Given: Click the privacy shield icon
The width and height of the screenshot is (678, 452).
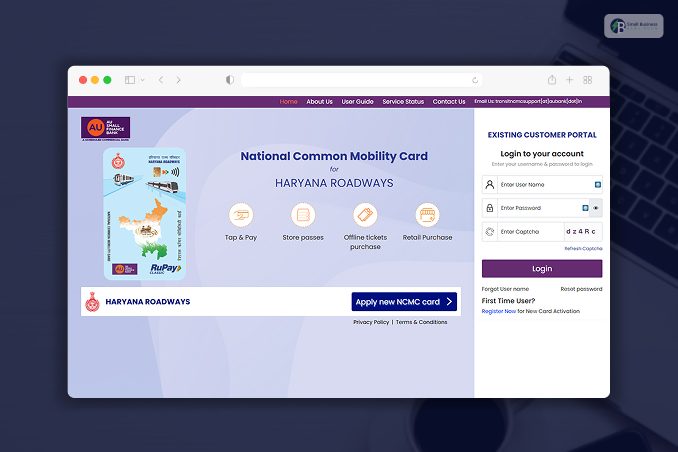Looking at the screenshot, I should (230, 80).
